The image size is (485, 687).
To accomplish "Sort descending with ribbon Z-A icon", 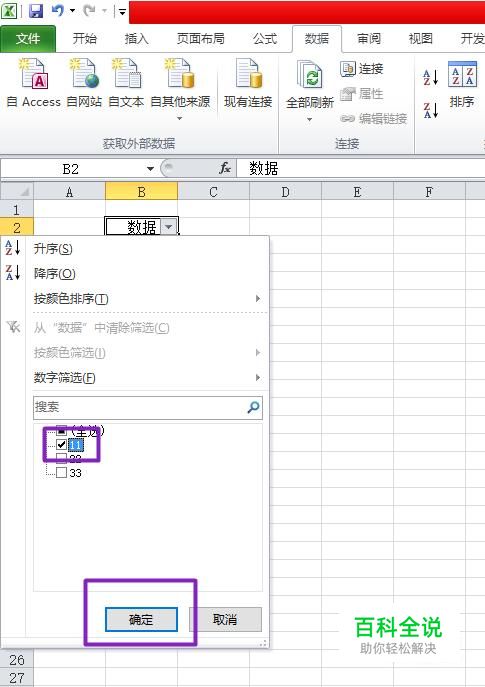I will click(430, 110).
